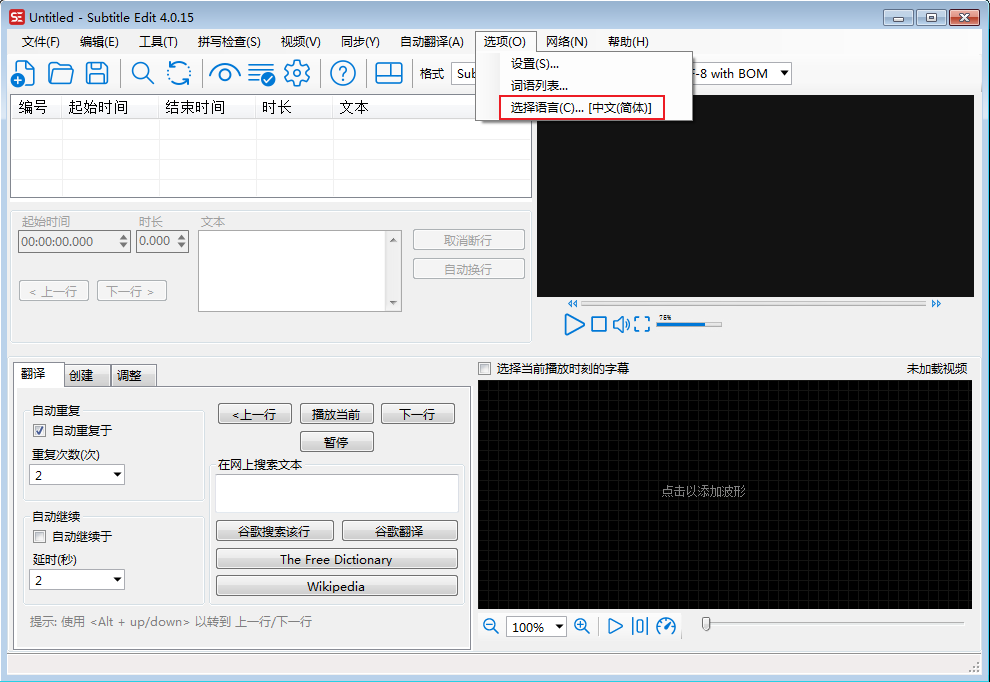
Task: Choose 选择语言 from the options menu
Action: (x=581, y=108)
